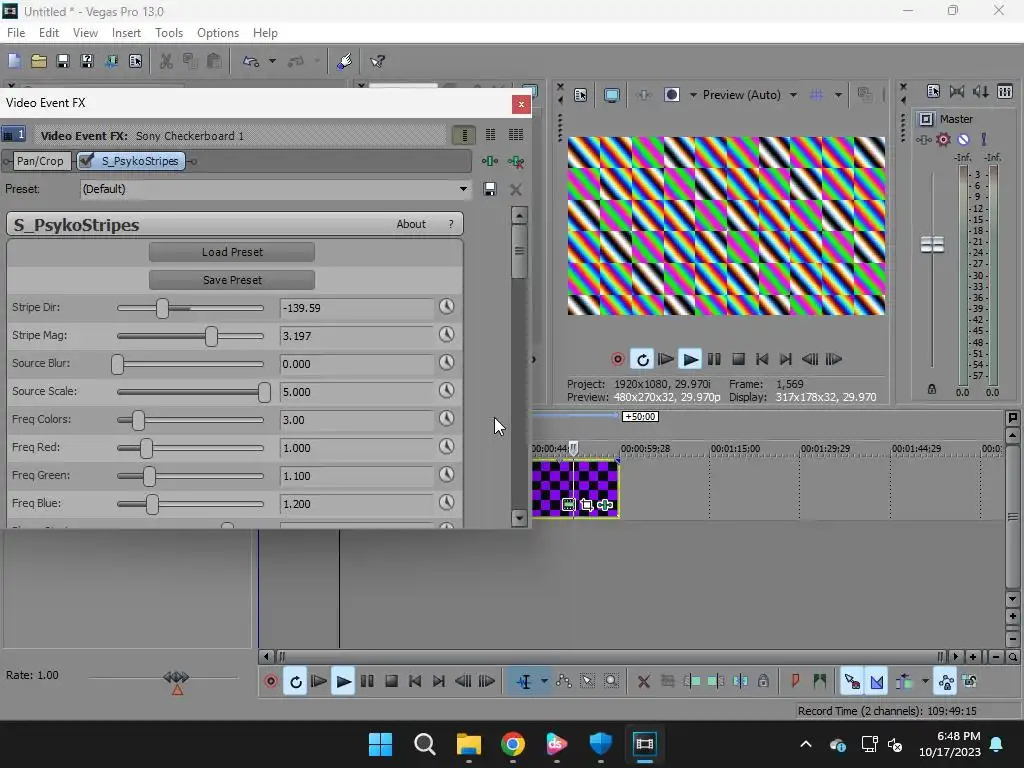Open the Tools menu
The height and width of the screenshot is (768, 1024).
click(168, 33)
